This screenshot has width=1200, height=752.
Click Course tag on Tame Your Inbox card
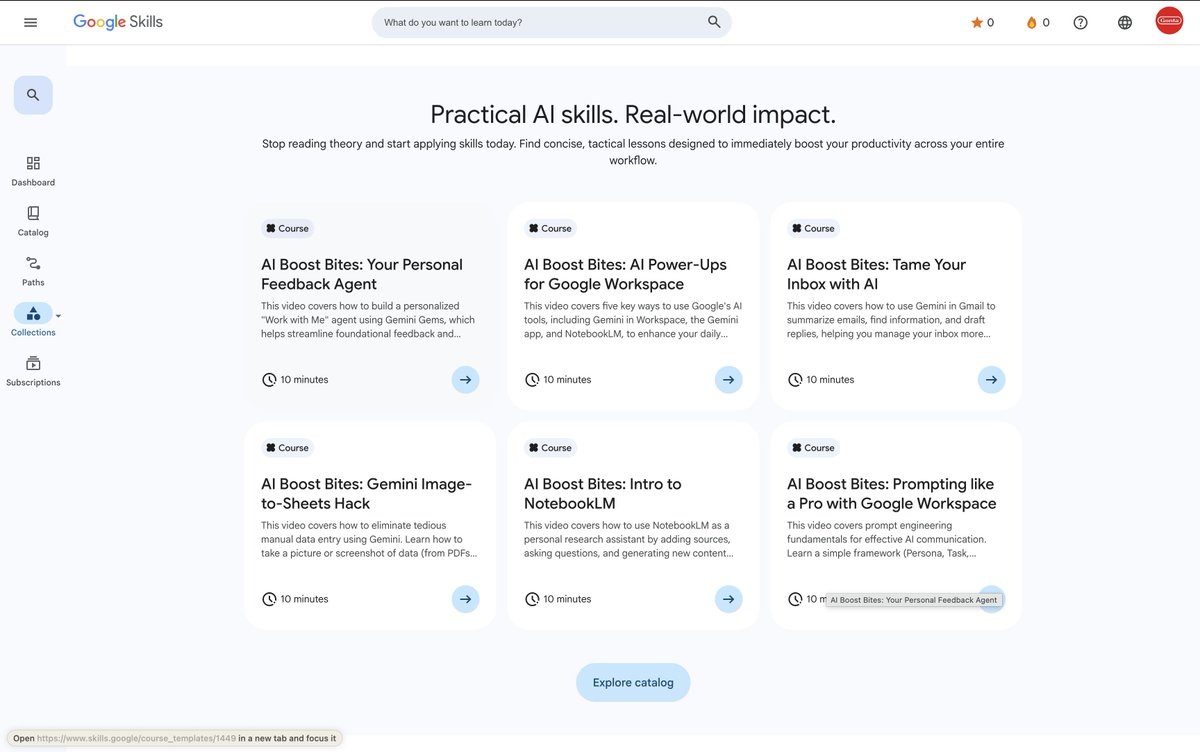point(814,228)
